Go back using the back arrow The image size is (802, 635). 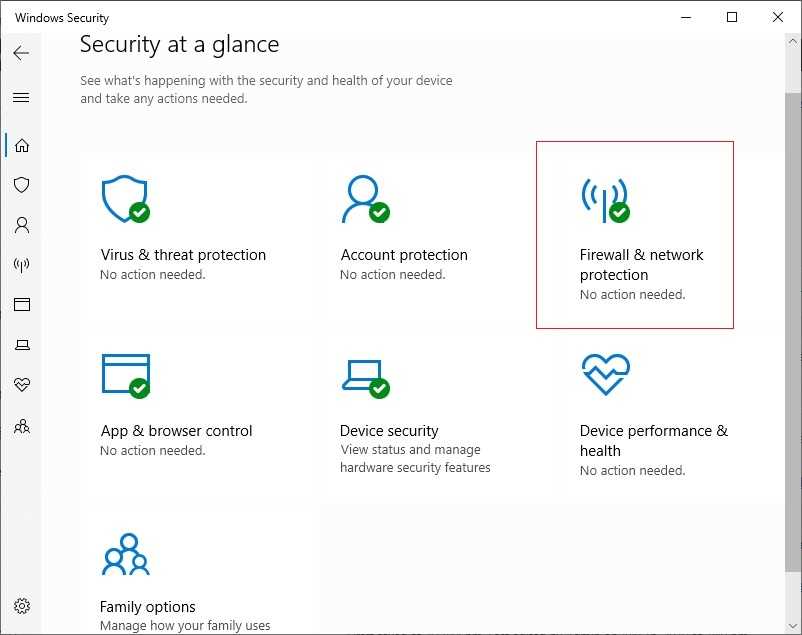(x=21, y=53)
